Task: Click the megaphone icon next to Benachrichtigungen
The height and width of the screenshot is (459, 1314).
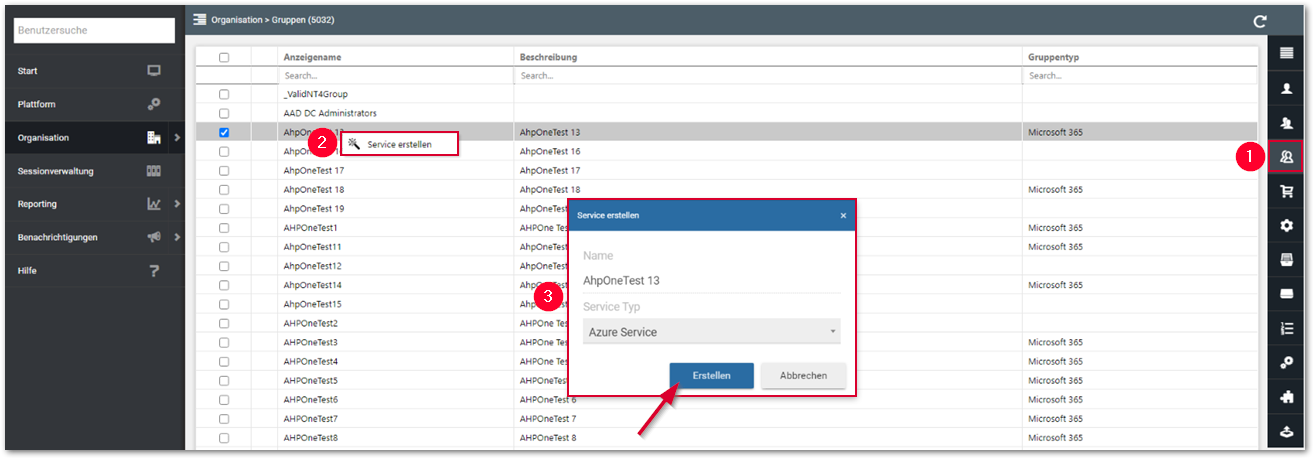Action: coord(154,237)
